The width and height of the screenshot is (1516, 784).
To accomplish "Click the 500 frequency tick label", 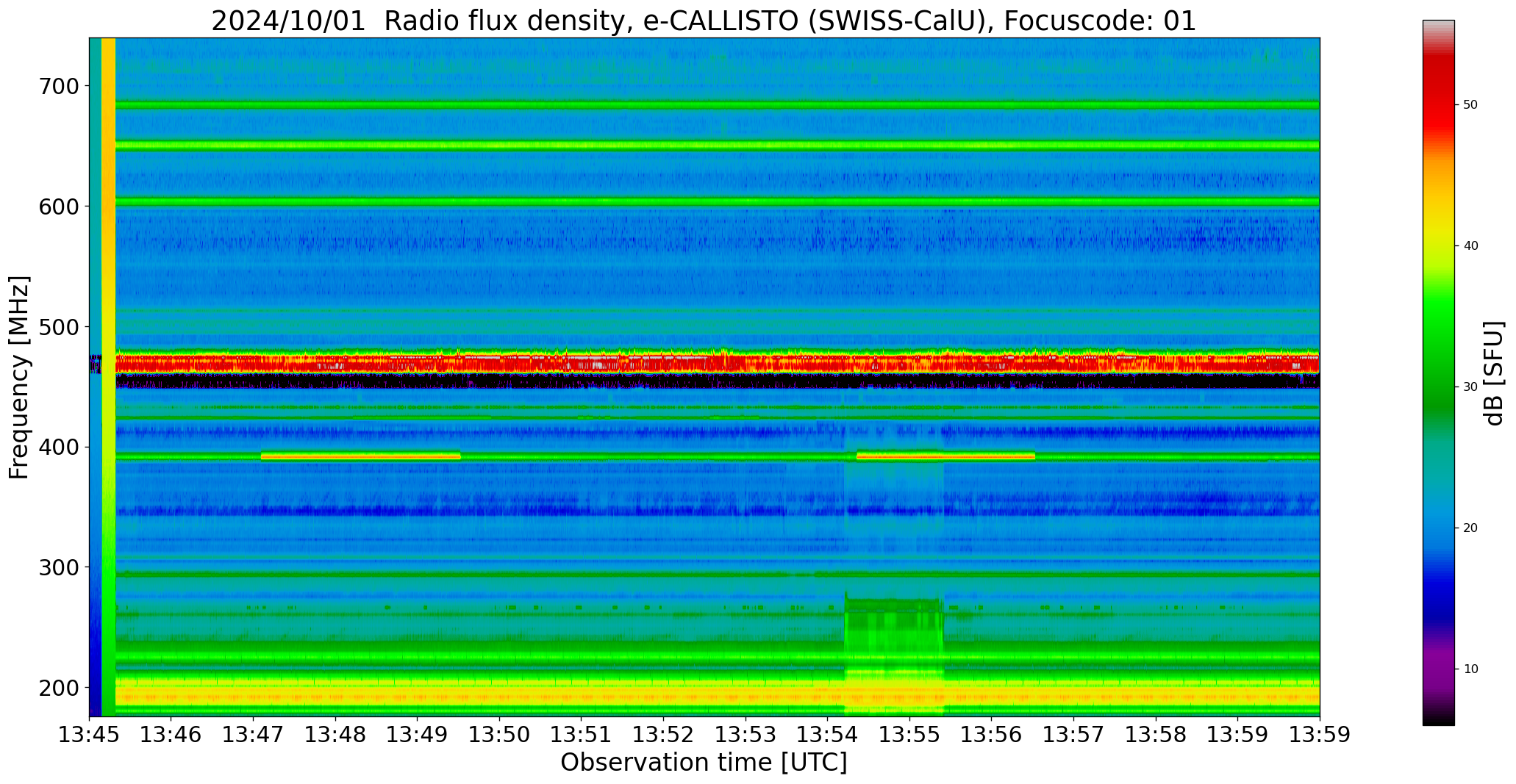I will tap(58, 327).
